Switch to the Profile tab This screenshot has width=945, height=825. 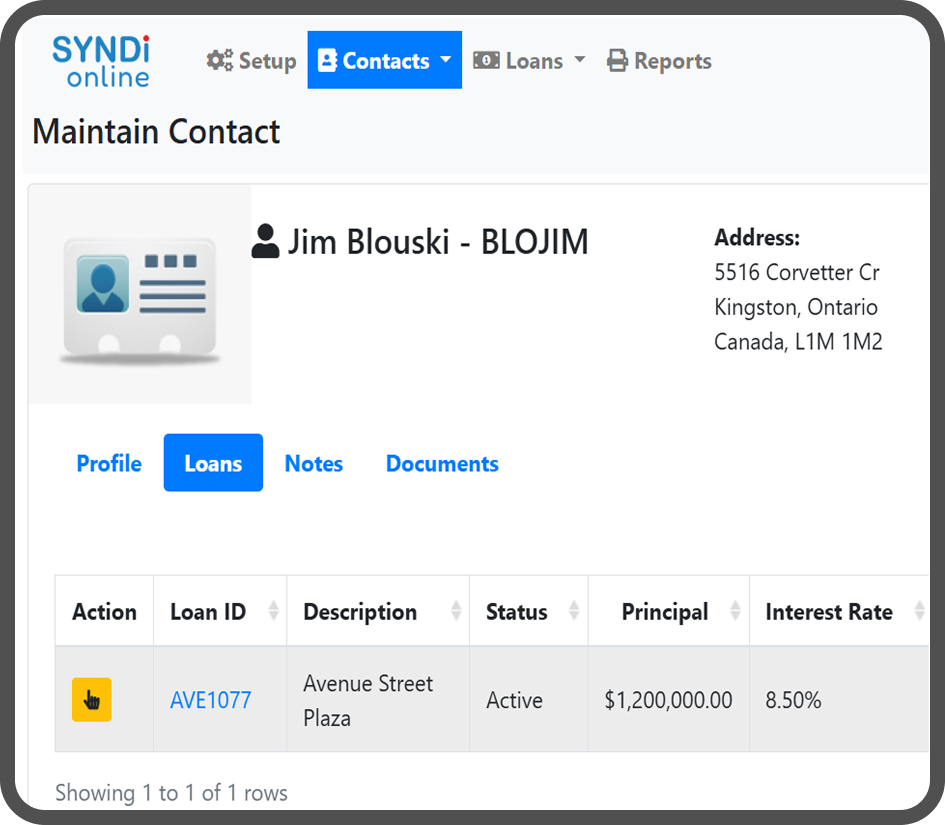pos(109,464)
